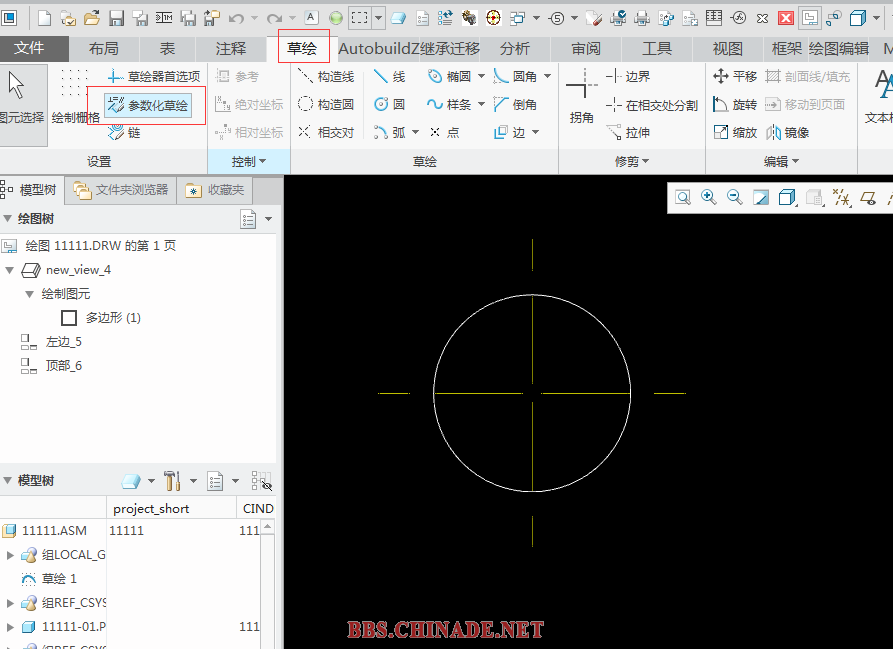Click 草绘器首选项 preferences button
Screen dimensions: 893x649
point(154,76)
